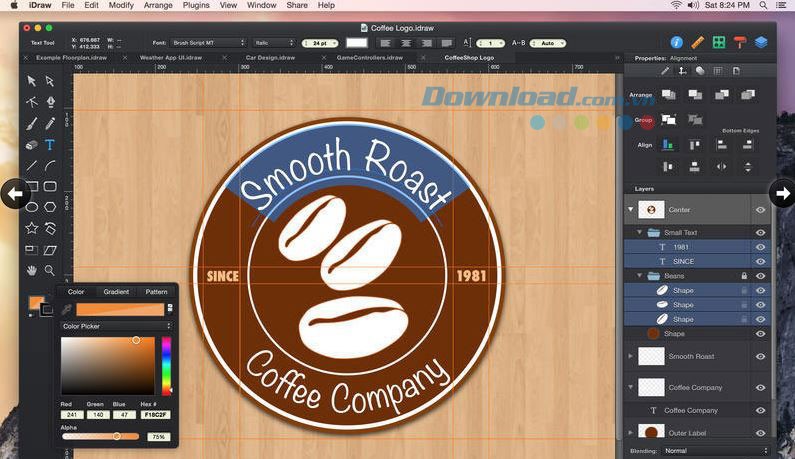Open the orange ruler panel
The width and height of the screenshot is (795, 459).
coord(698,43)
